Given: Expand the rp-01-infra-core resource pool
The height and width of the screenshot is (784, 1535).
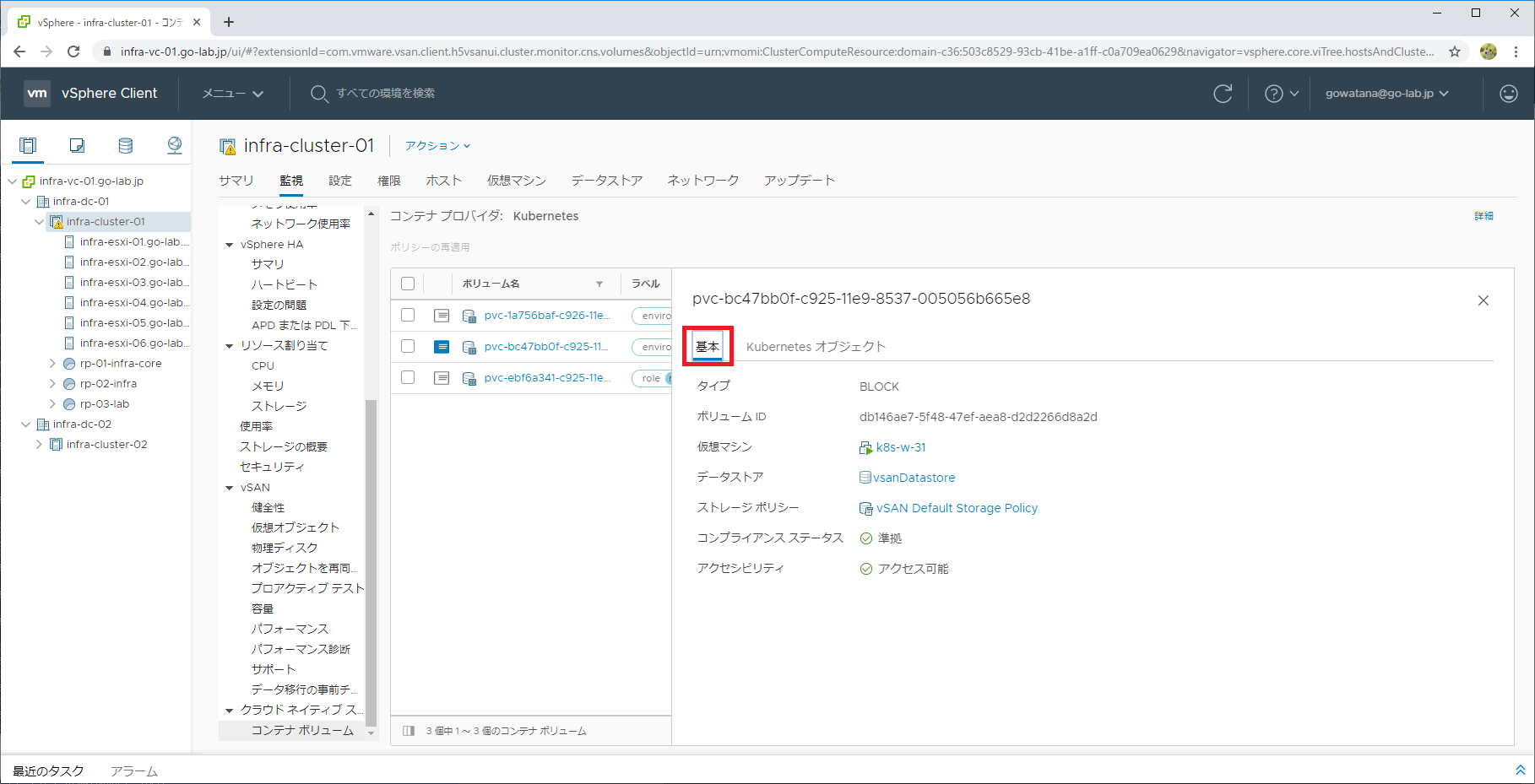Looking at the screenshot, I should (x=52, y=364).
